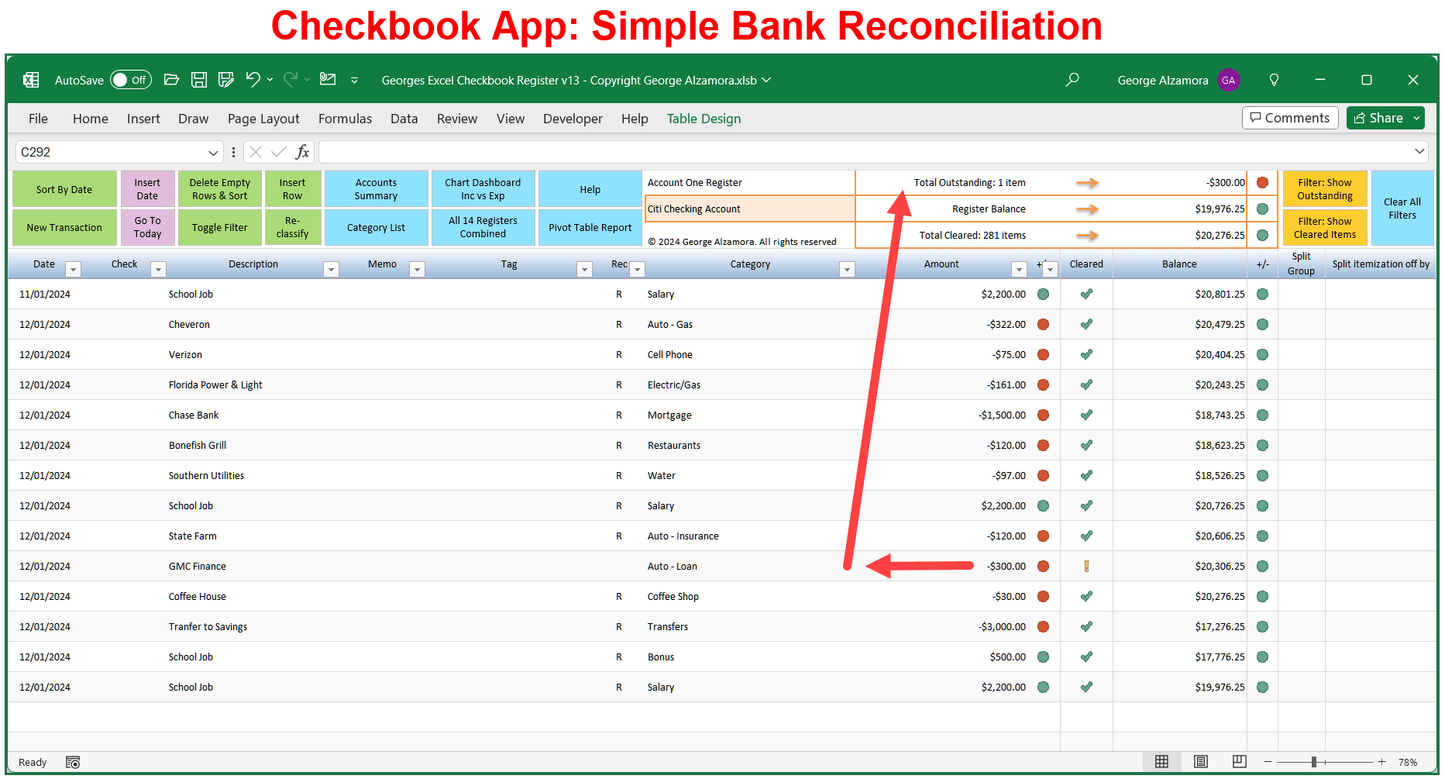Screen dimensions: 1445x779
Task: Click the Insert Function fx icon
Action: click(x=302, y=152)
